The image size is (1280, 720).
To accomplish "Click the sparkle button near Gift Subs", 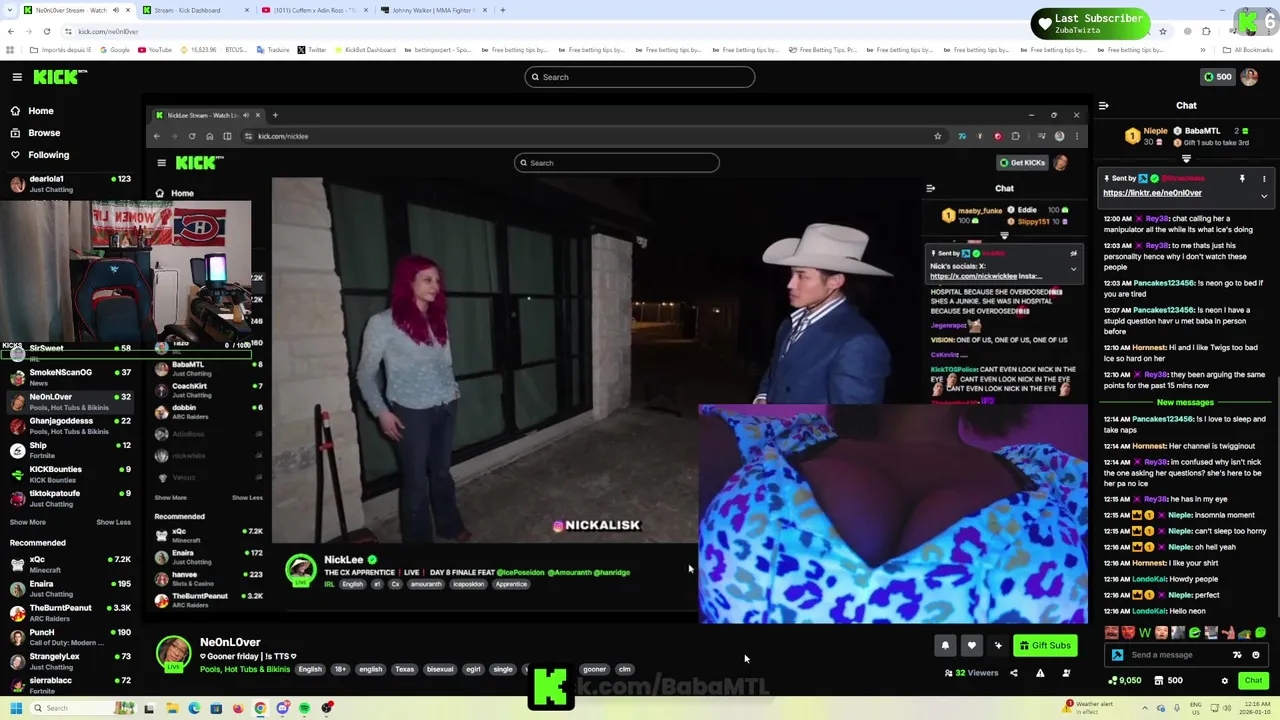I will (998, 646).
